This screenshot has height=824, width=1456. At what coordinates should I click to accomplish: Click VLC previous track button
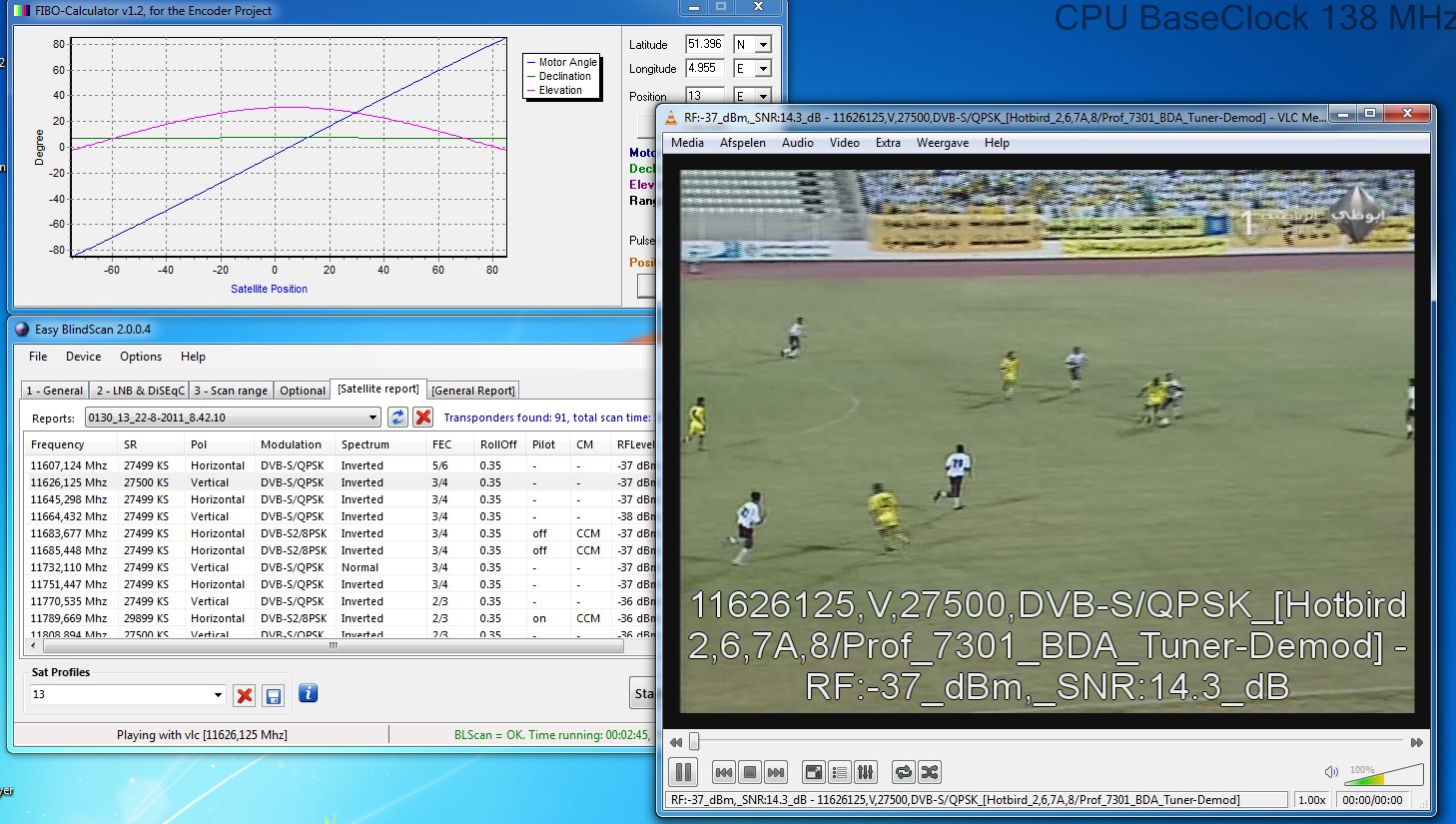[x=724, y=772]
